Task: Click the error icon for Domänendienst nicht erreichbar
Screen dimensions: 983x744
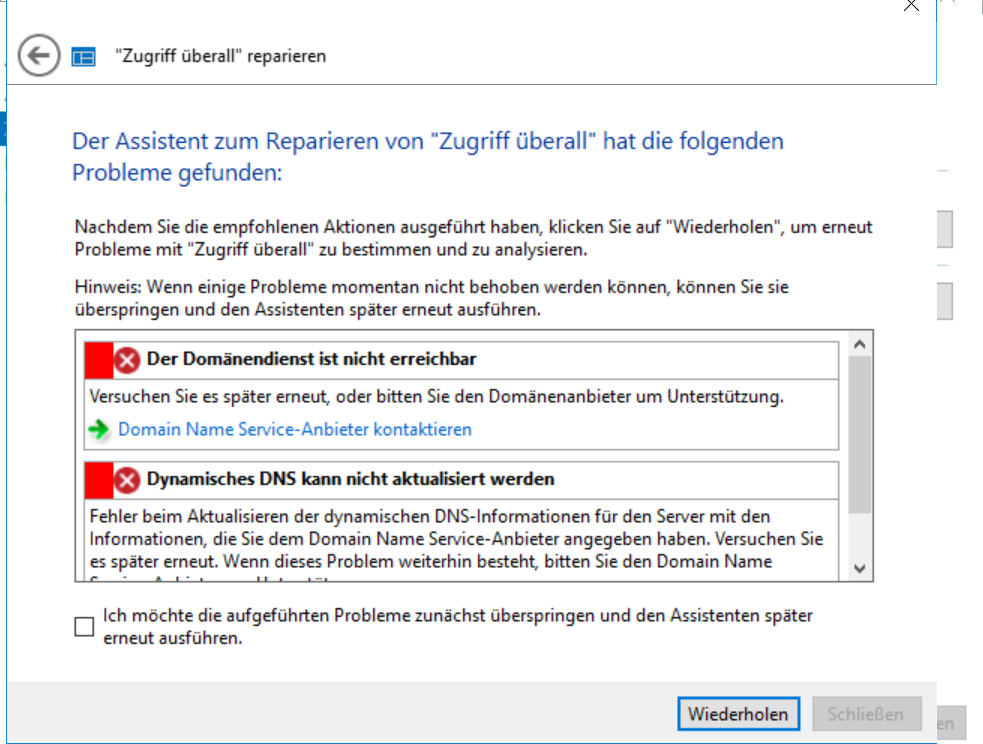Action: (127, 359)
